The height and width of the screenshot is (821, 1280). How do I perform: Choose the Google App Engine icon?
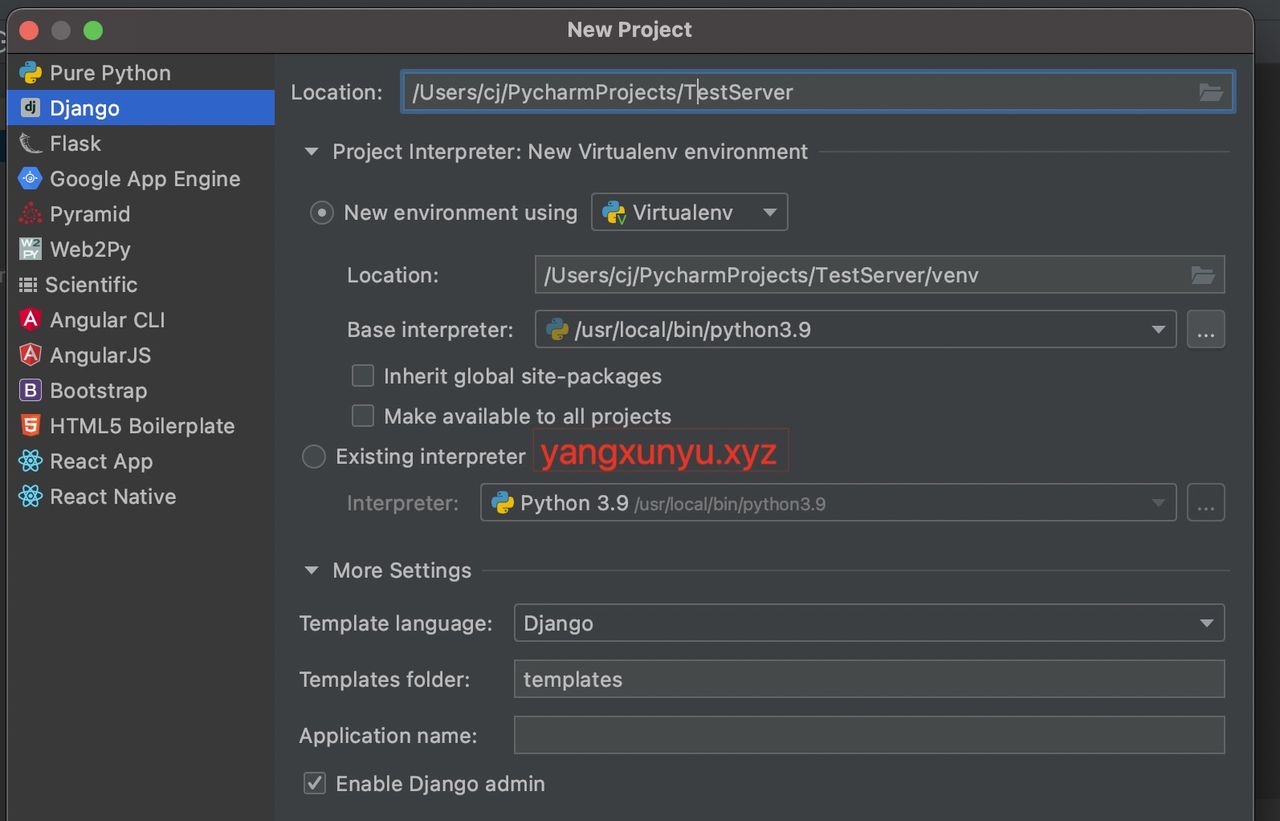pos(31,179)
